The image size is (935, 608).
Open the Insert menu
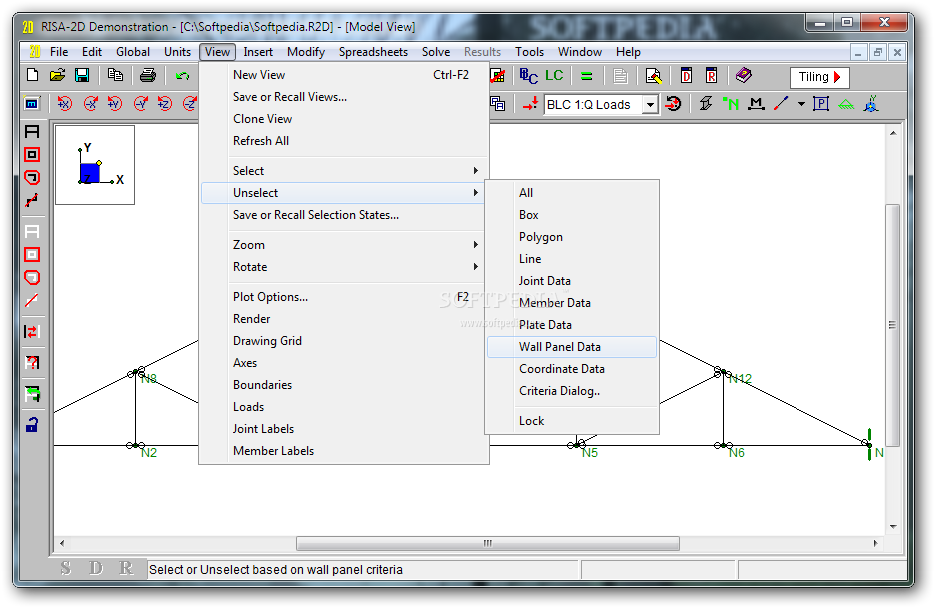coord(258,52)
